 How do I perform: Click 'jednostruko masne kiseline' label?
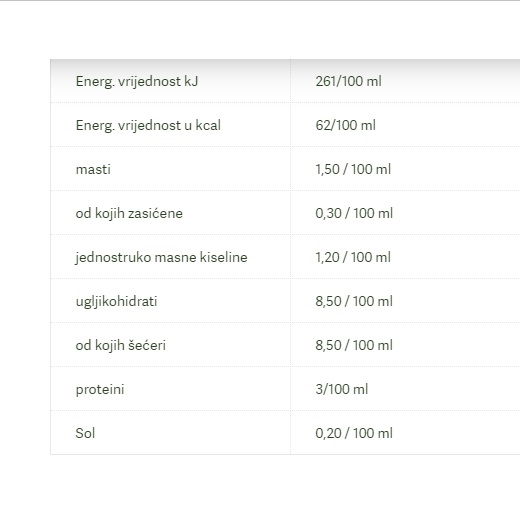(x=161, y=257)
